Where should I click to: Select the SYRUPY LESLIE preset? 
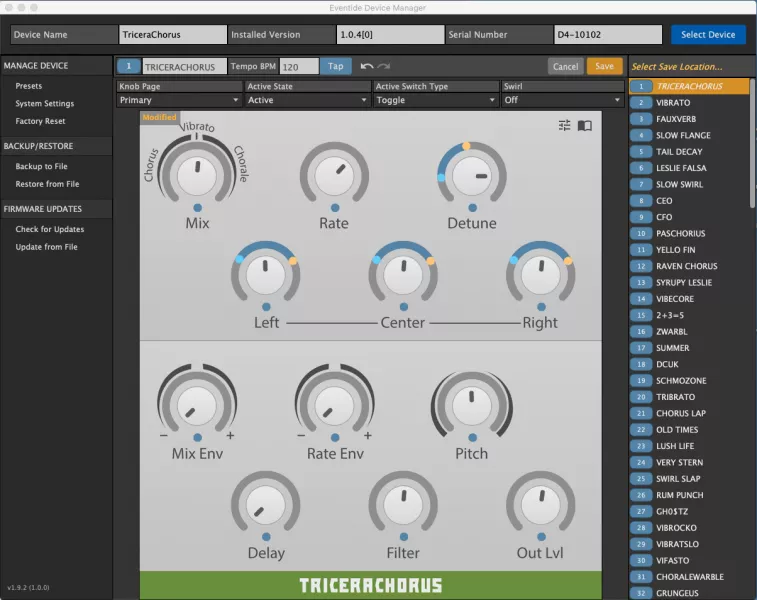coord(689,282)
